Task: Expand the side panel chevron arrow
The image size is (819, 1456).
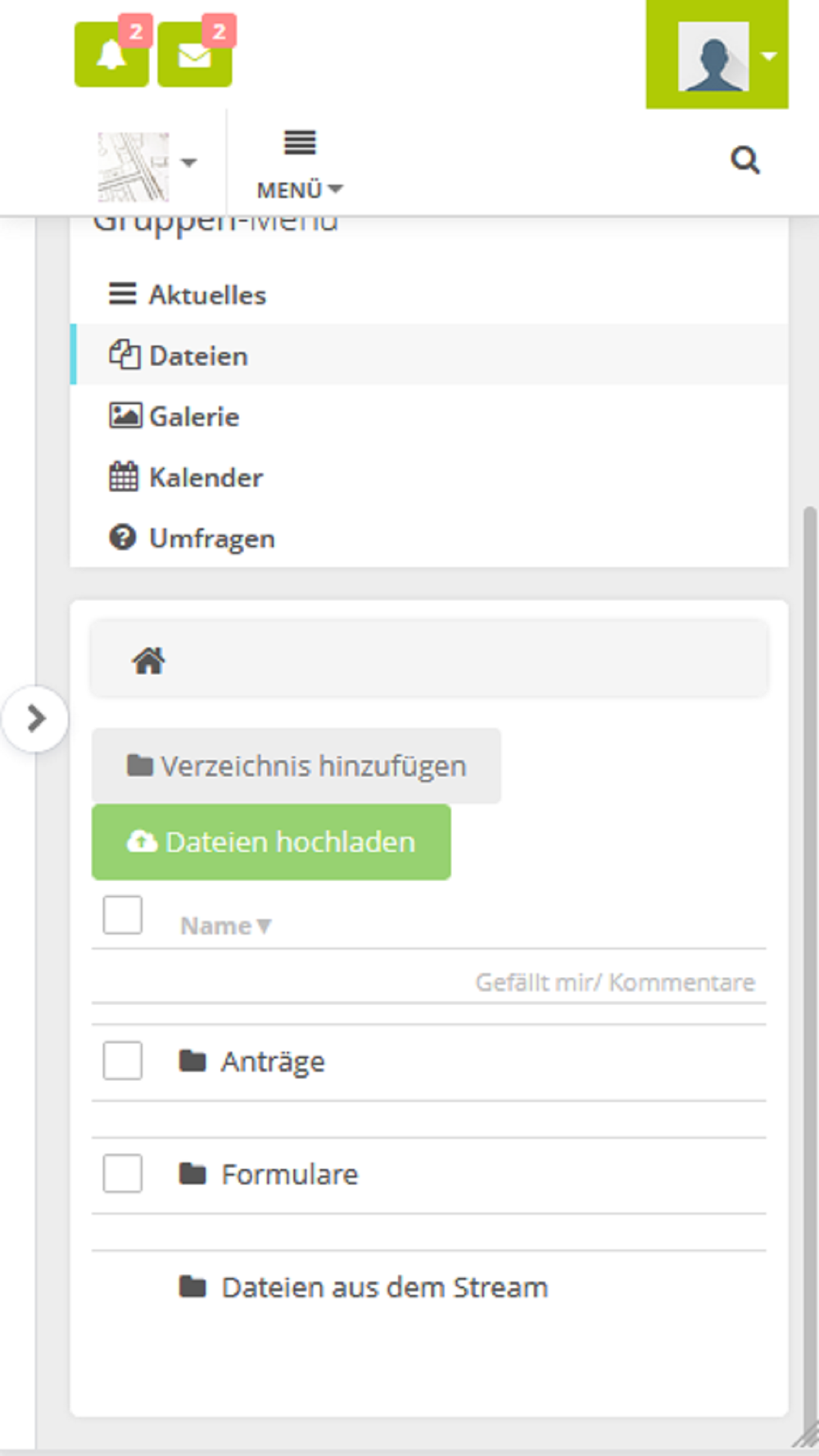Action: click(x=35, y=719)
